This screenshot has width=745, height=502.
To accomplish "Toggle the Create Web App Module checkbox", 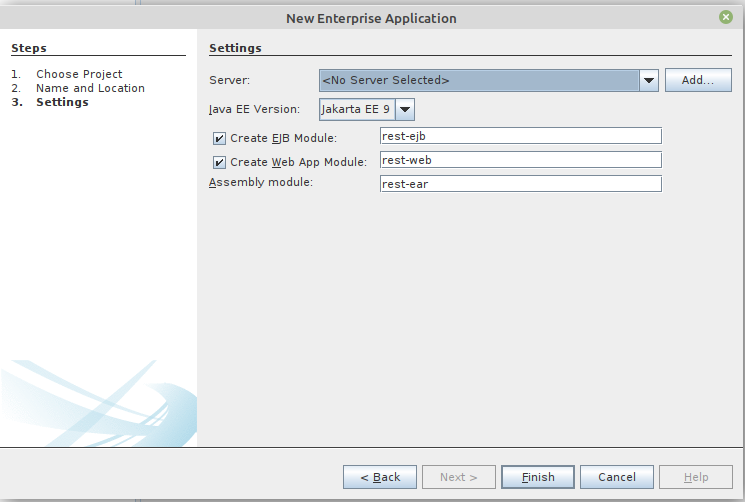I will [219, 162].
